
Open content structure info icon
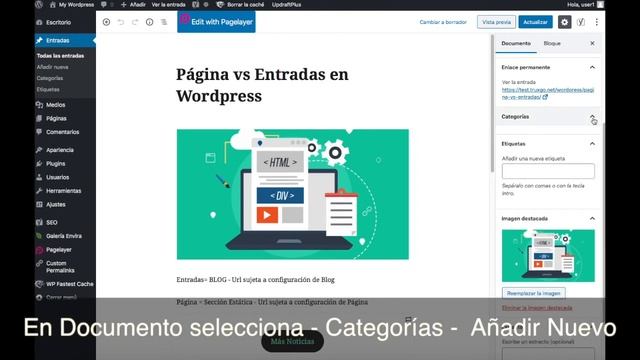tap(149, 22)
